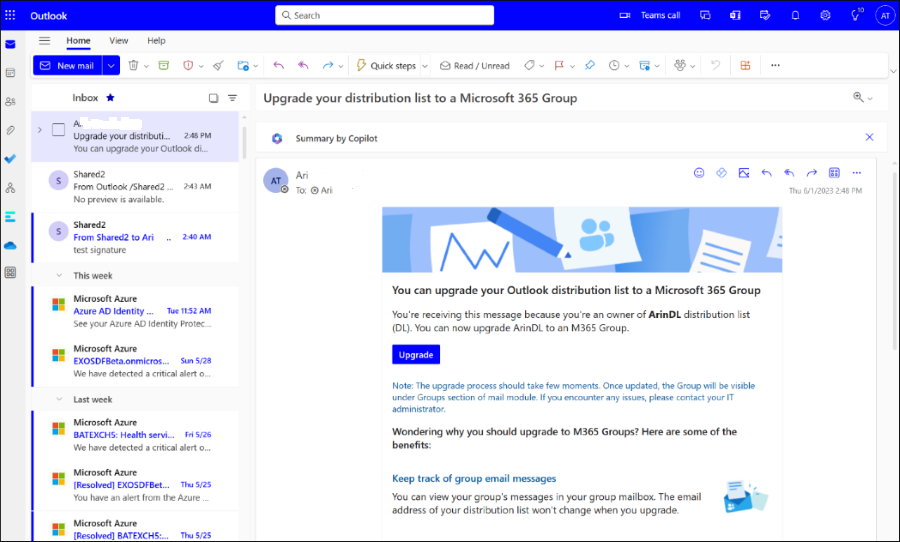This screenshot has width=900, height=542.
Task: Open People from the left sidebar
Action: 10,102
